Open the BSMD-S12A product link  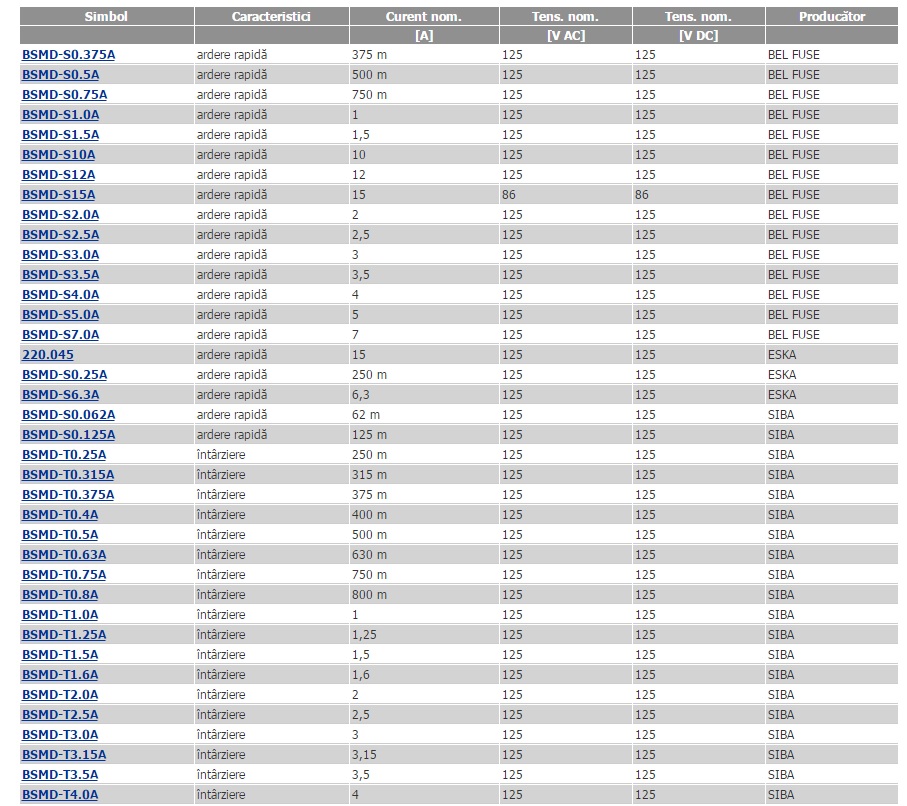pyautogui.click(x=58, y=175)
